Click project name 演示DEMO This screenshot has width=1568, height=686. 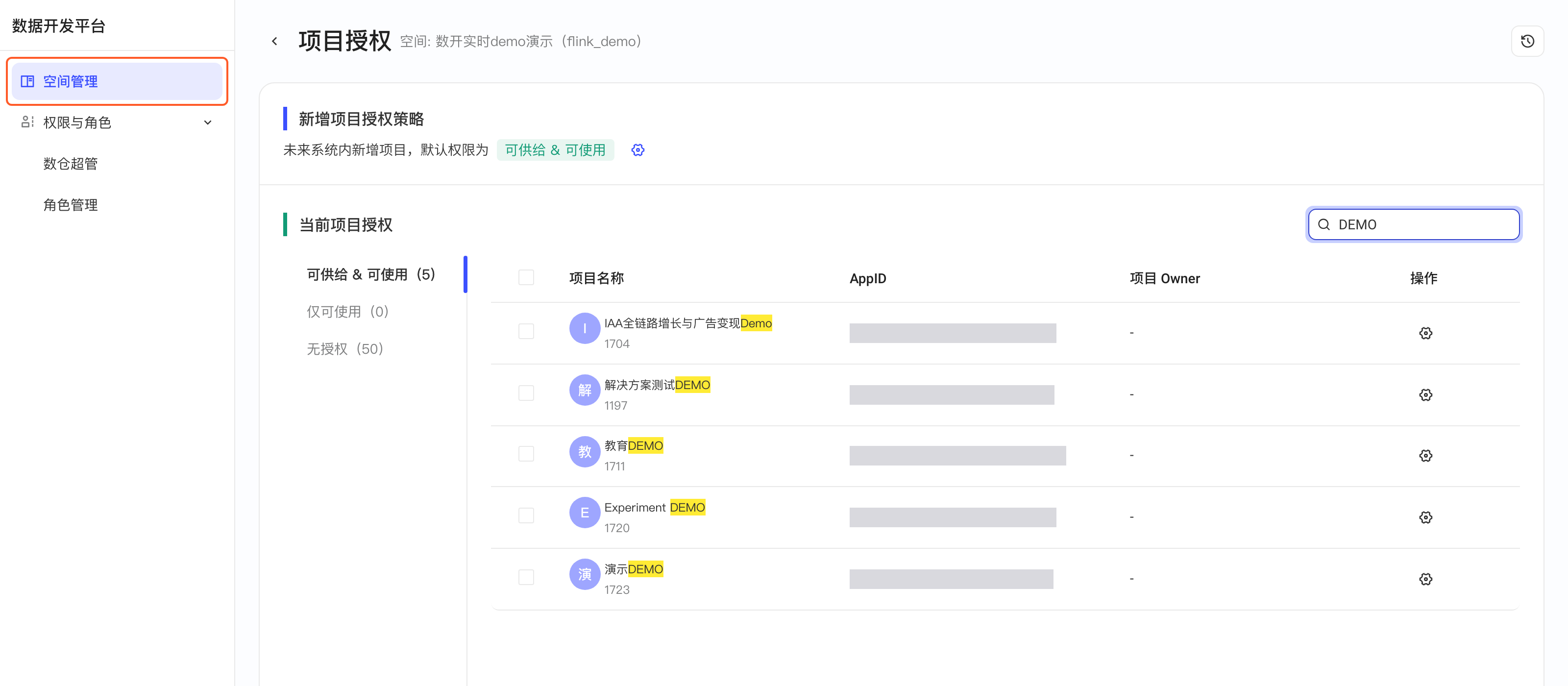tap(634, 569)
